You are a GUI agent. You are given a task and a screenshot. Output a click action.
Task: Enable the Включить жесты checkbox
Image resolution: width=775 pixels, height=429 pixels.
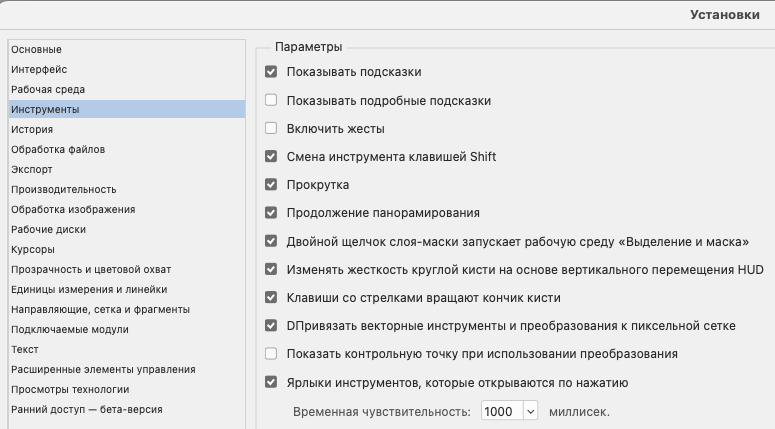click(271, 129)
